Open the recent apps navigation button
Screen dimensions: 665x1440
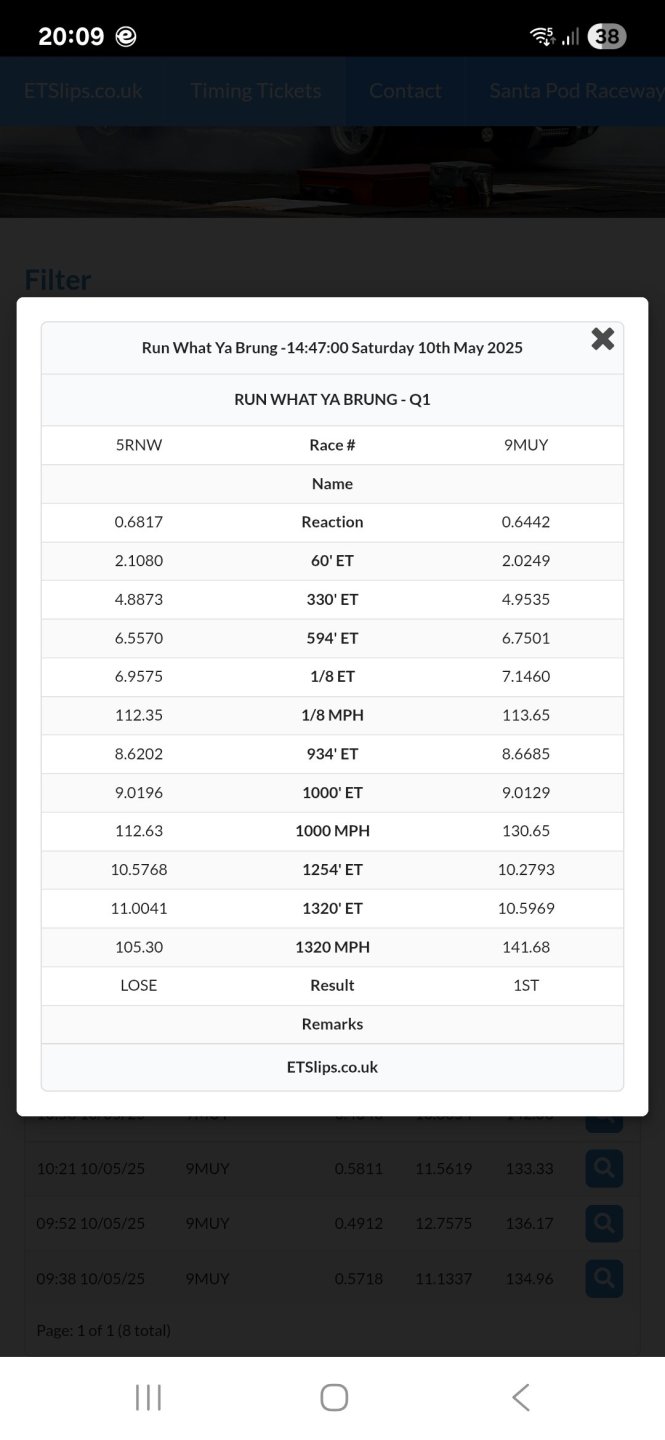tap(148, 1397)
